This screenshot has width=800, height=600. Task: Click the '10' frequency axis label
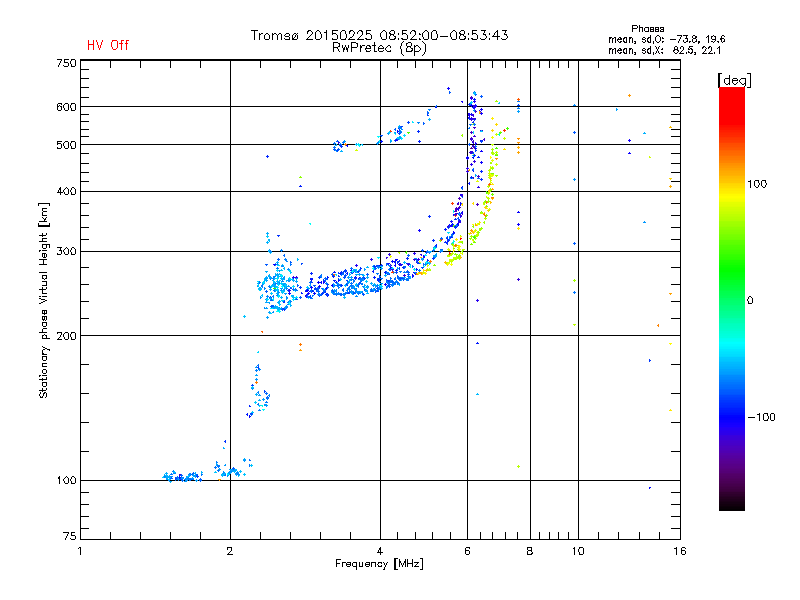click(x=578, y=551)
